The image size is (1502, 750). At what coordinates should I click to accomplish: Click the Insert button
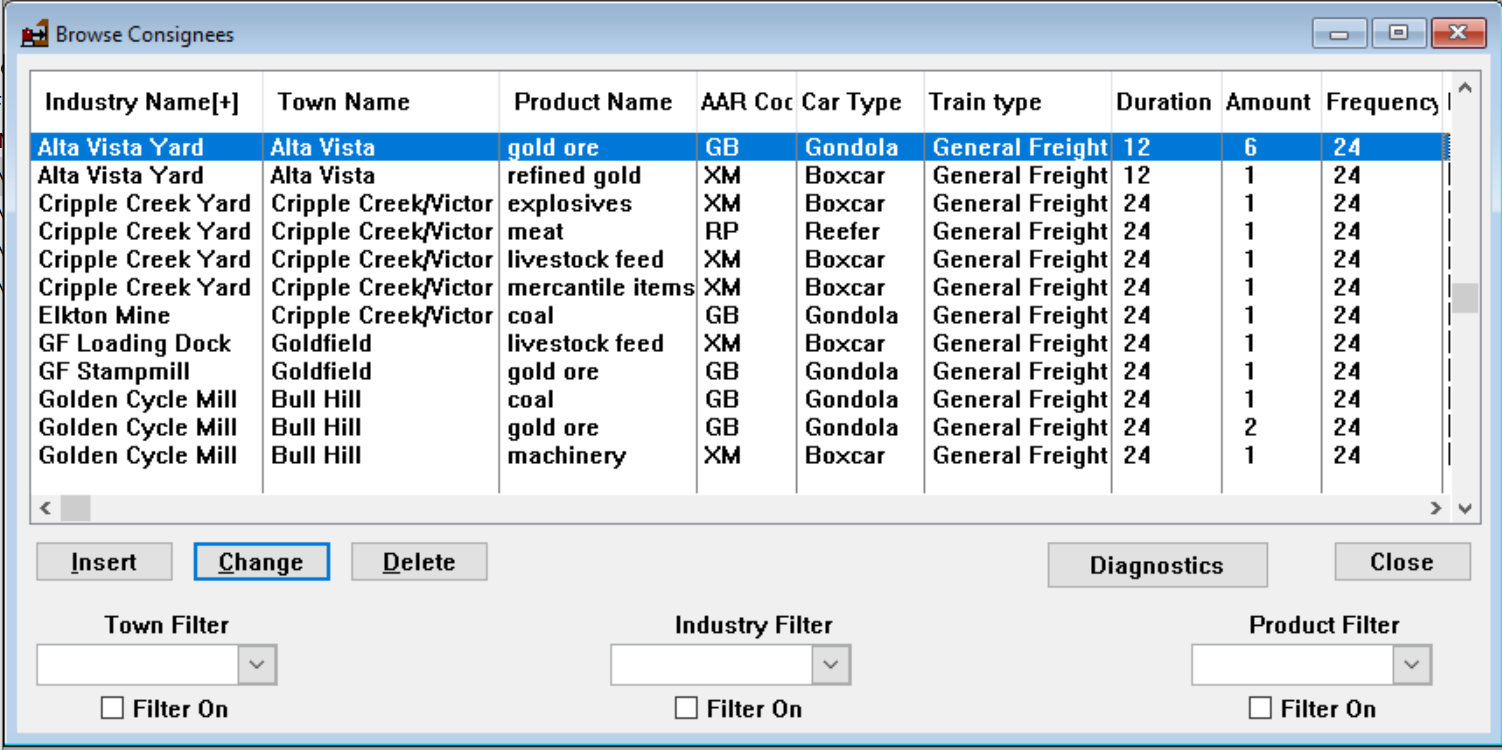104,562
